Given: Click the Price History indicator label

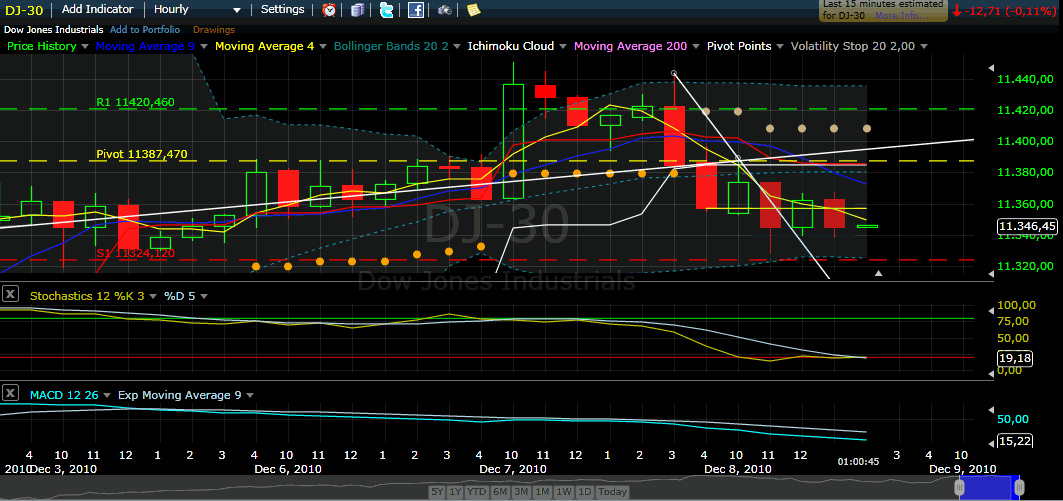Looking at the screenshot, I should point(41,46).
